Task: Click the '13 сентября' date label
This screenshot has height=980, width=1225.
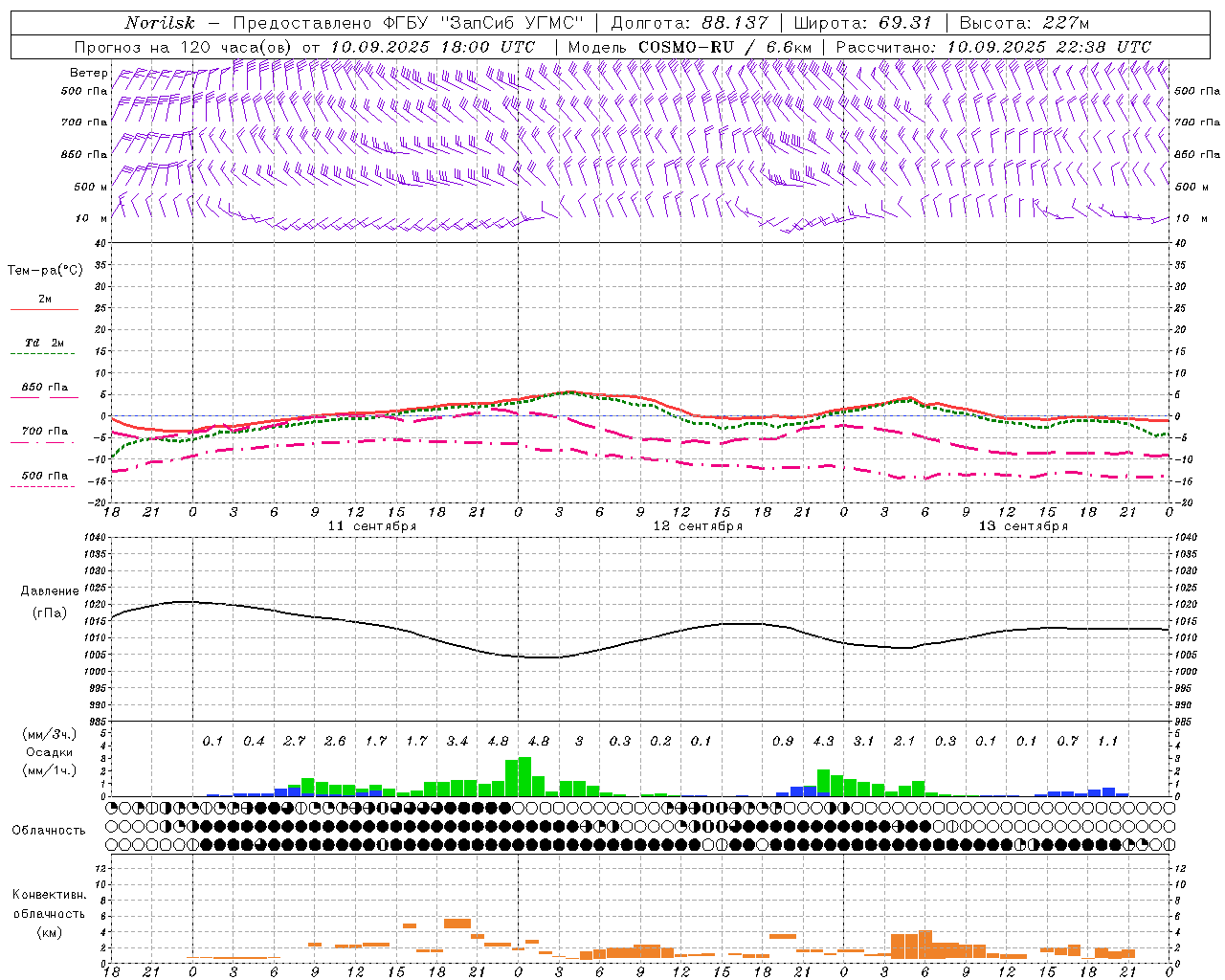Action: (1023, 526)
